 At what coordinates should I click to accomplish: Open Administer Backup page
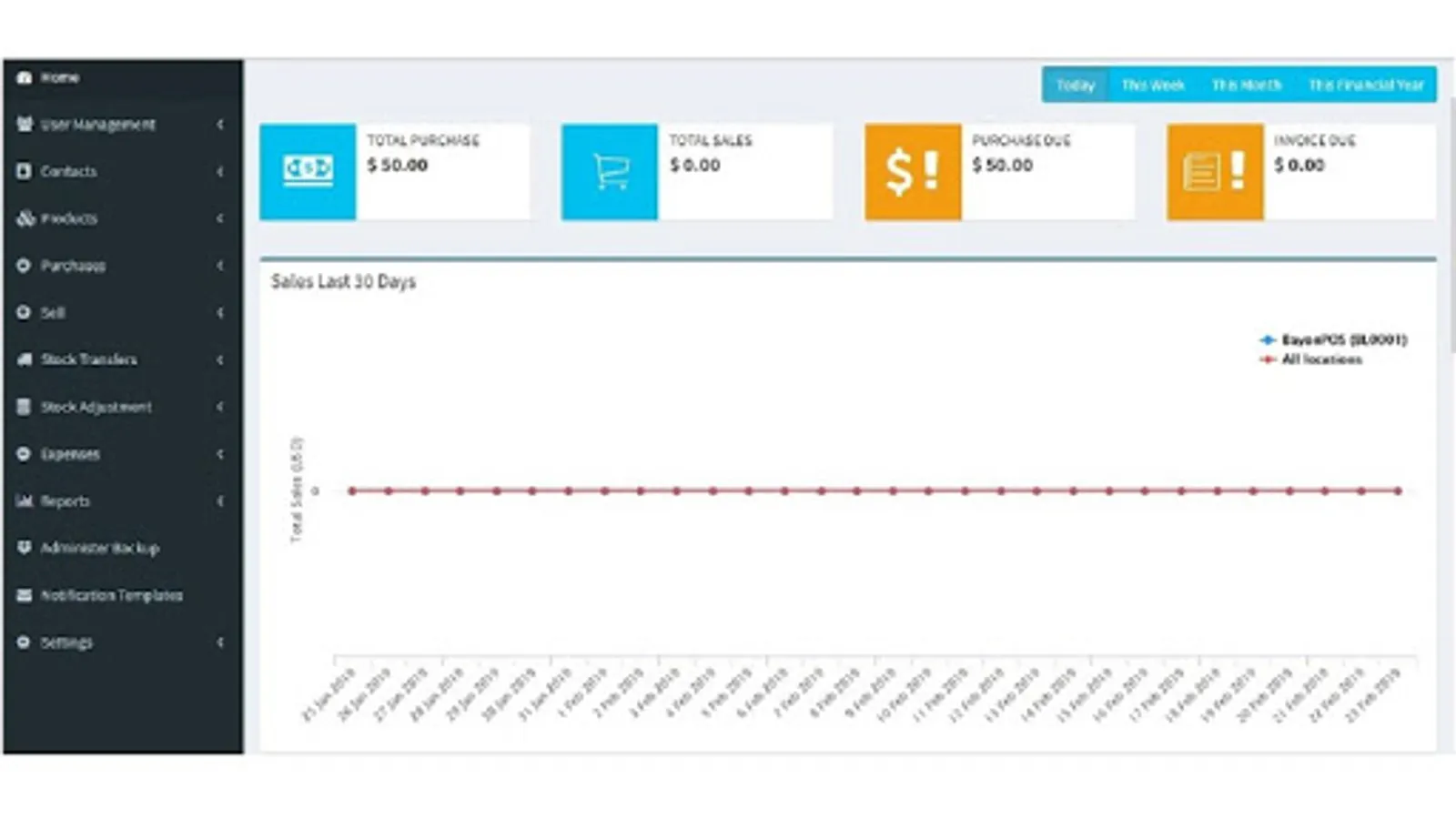pos(123,548)
